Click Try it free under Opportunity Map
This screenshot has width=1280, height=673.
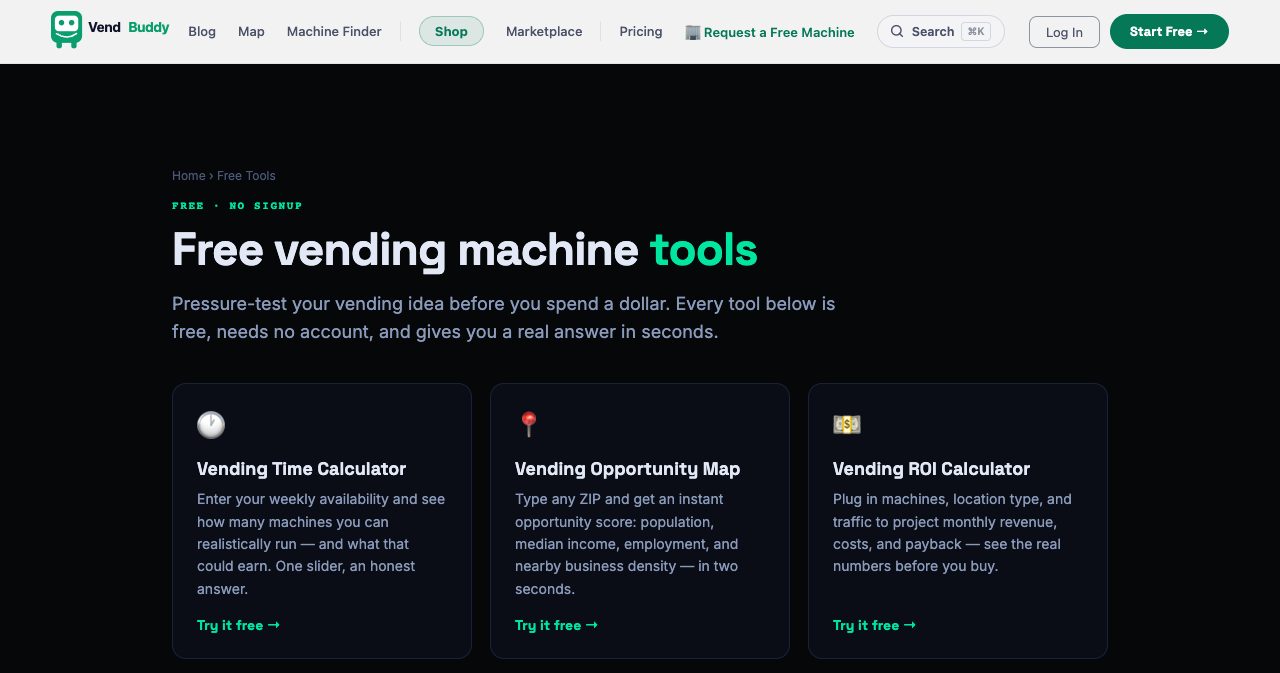[556, 625]
